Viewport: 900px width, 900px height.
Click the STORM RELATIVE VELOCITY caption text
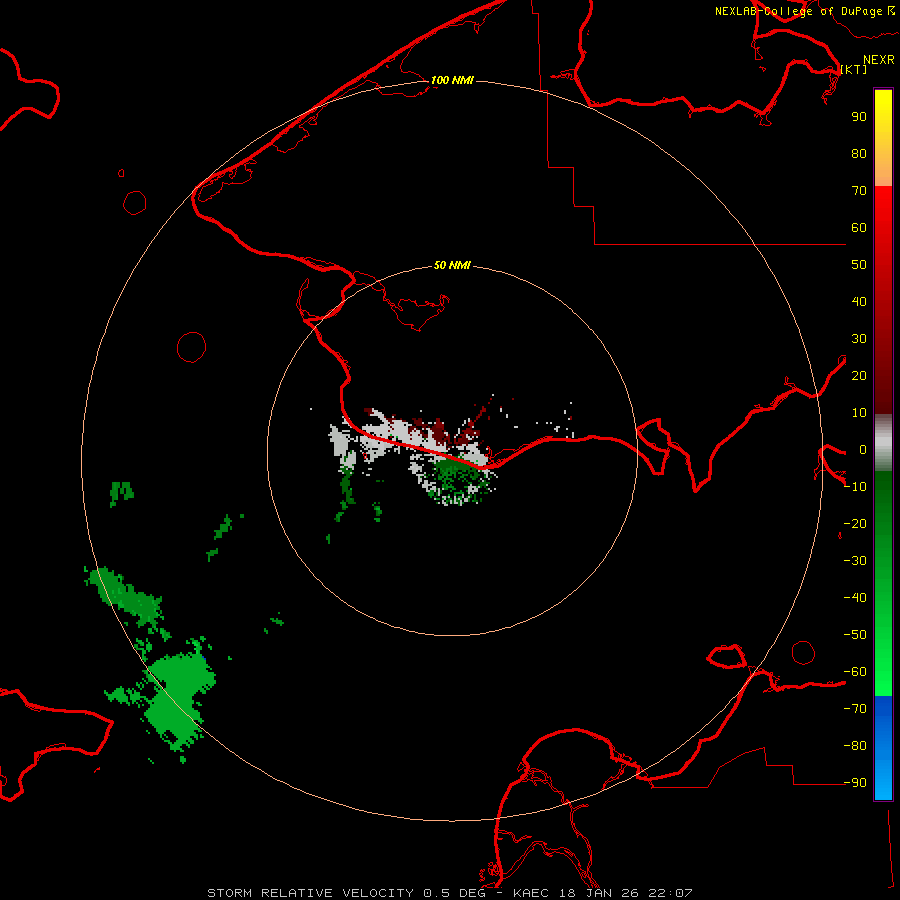coord(310,893)
